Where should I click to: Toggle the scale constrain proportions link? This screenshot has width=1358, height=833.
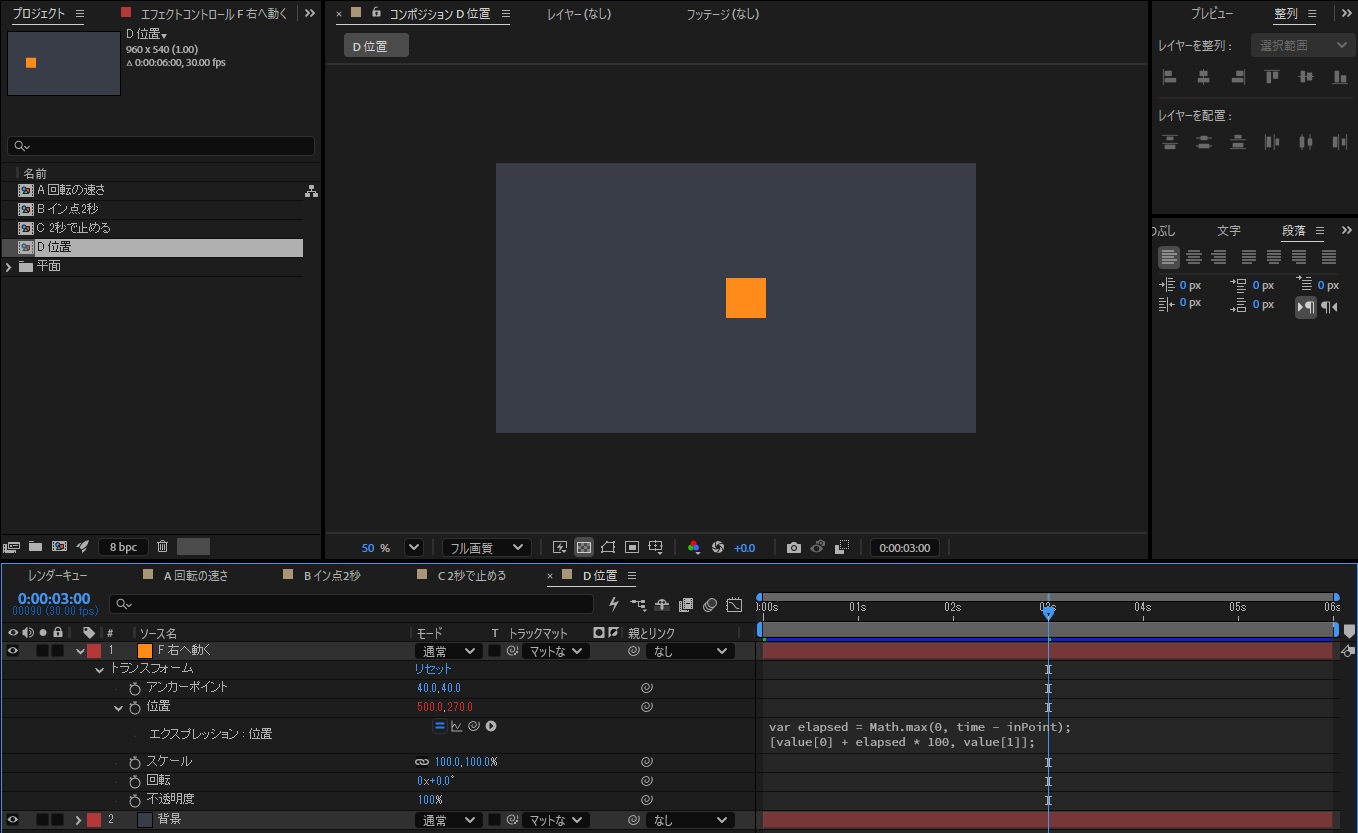coord(422,762)
